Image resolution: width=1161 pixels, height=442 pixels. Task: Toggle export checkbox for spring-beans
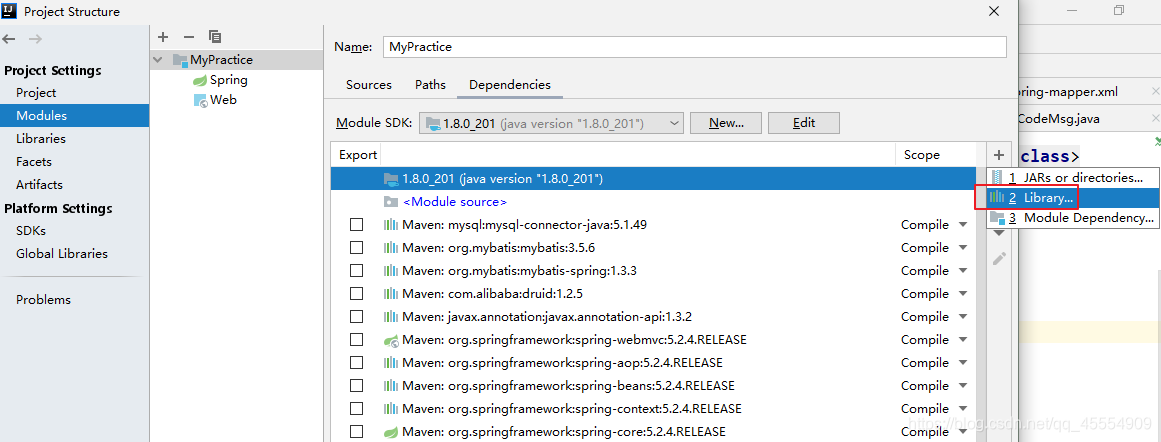pyautogui.click(x=356, y=386)
